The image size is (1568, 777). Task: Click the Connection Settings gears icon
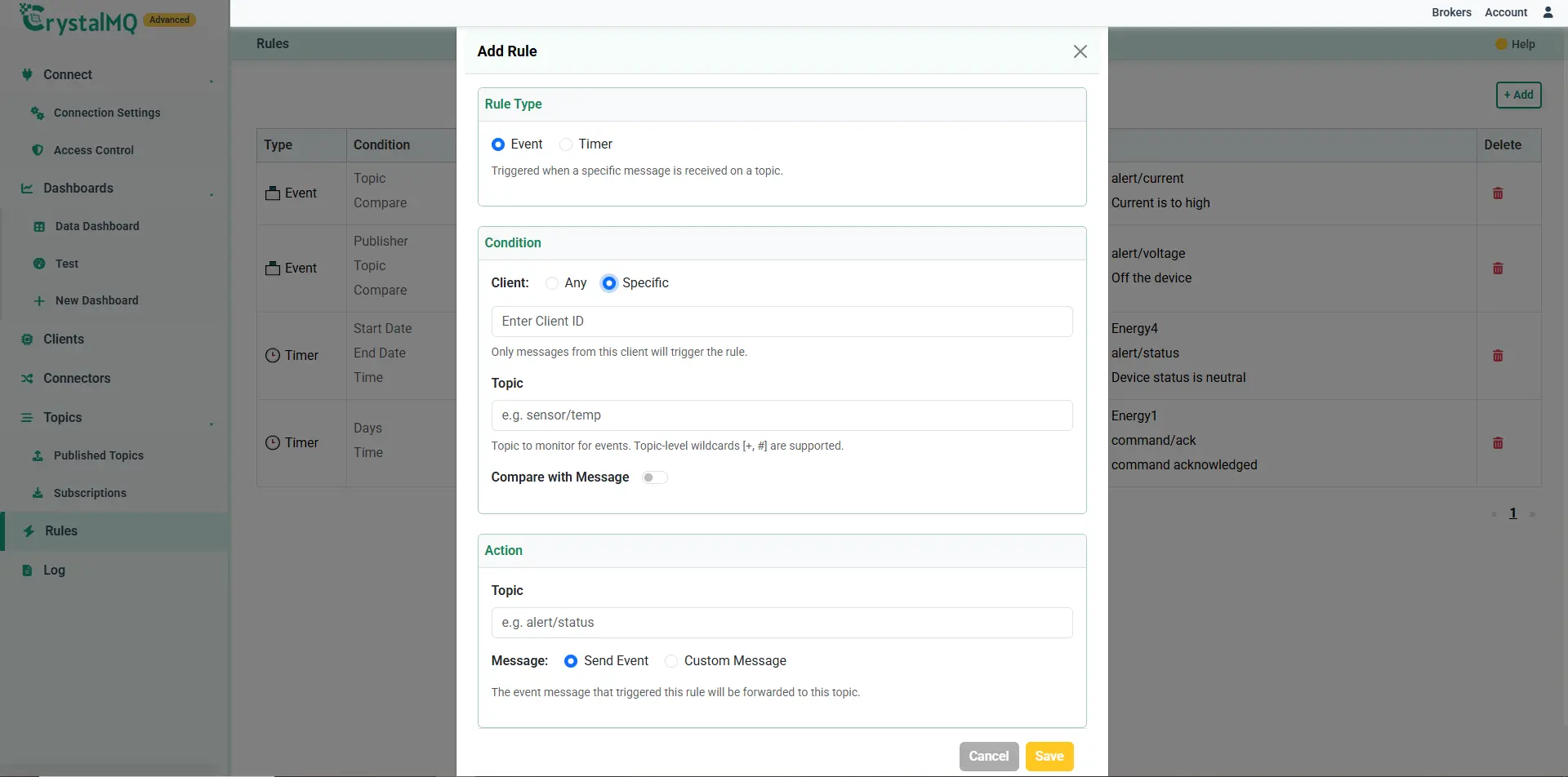click(38, 113)
